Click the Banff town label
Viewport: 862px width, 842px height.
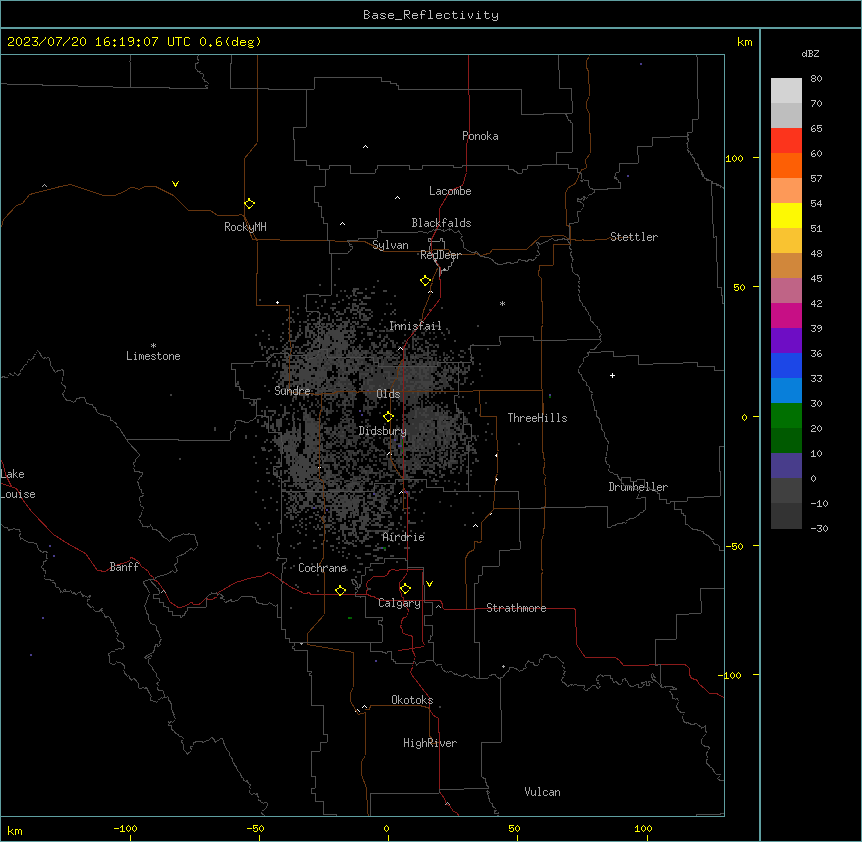124,567
